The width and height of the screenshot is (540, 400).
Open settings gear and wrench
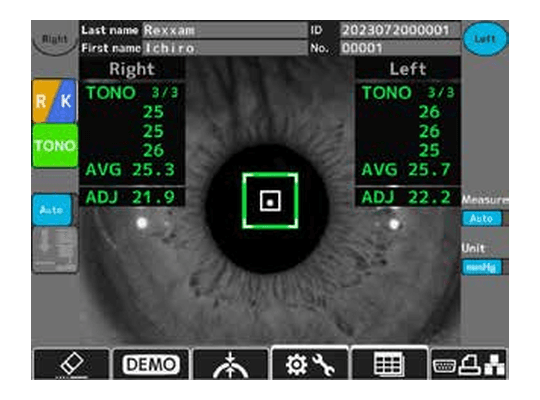tap(310, 364)
